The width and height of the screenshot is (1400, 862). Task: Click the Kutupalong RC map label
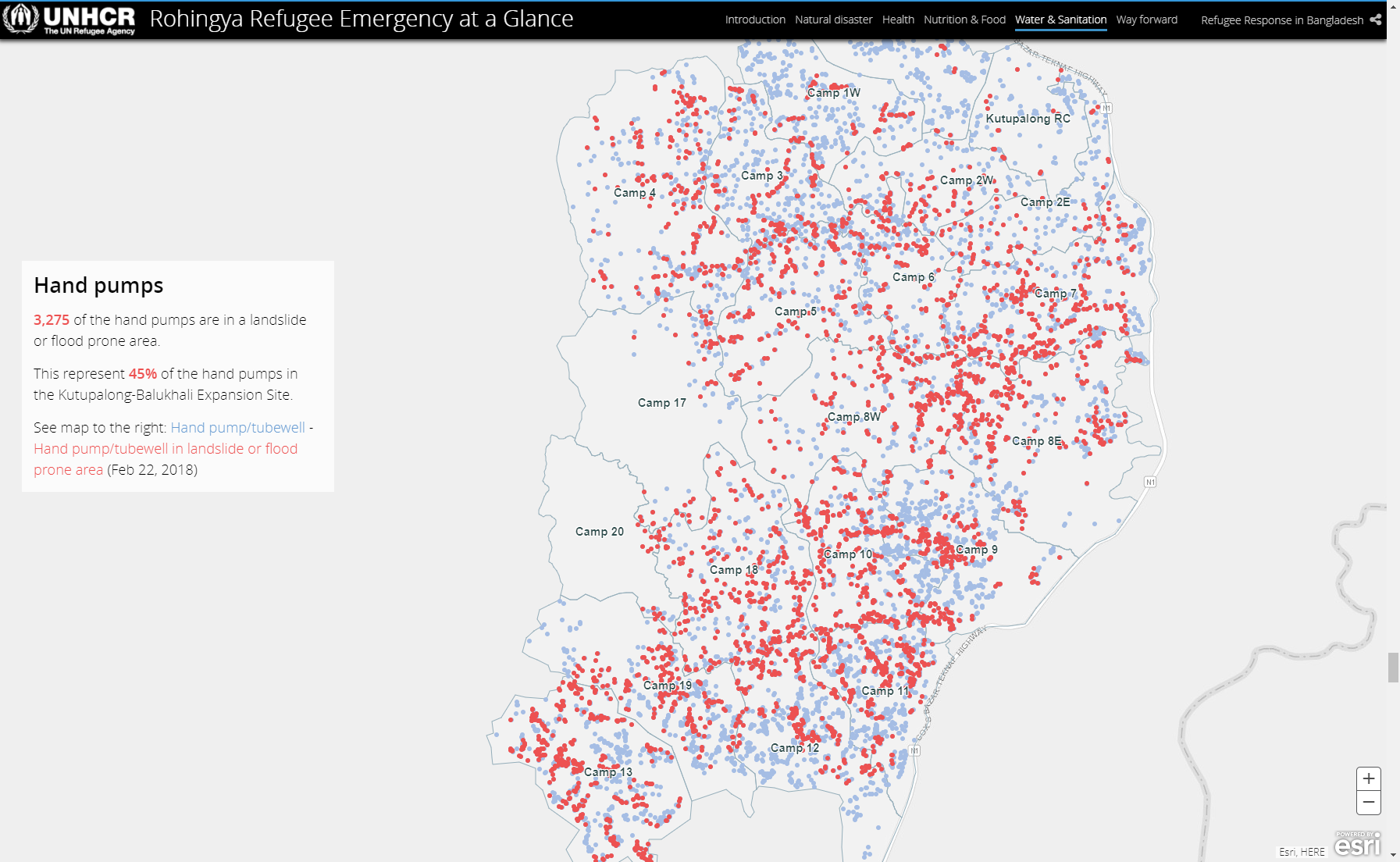1028,119
